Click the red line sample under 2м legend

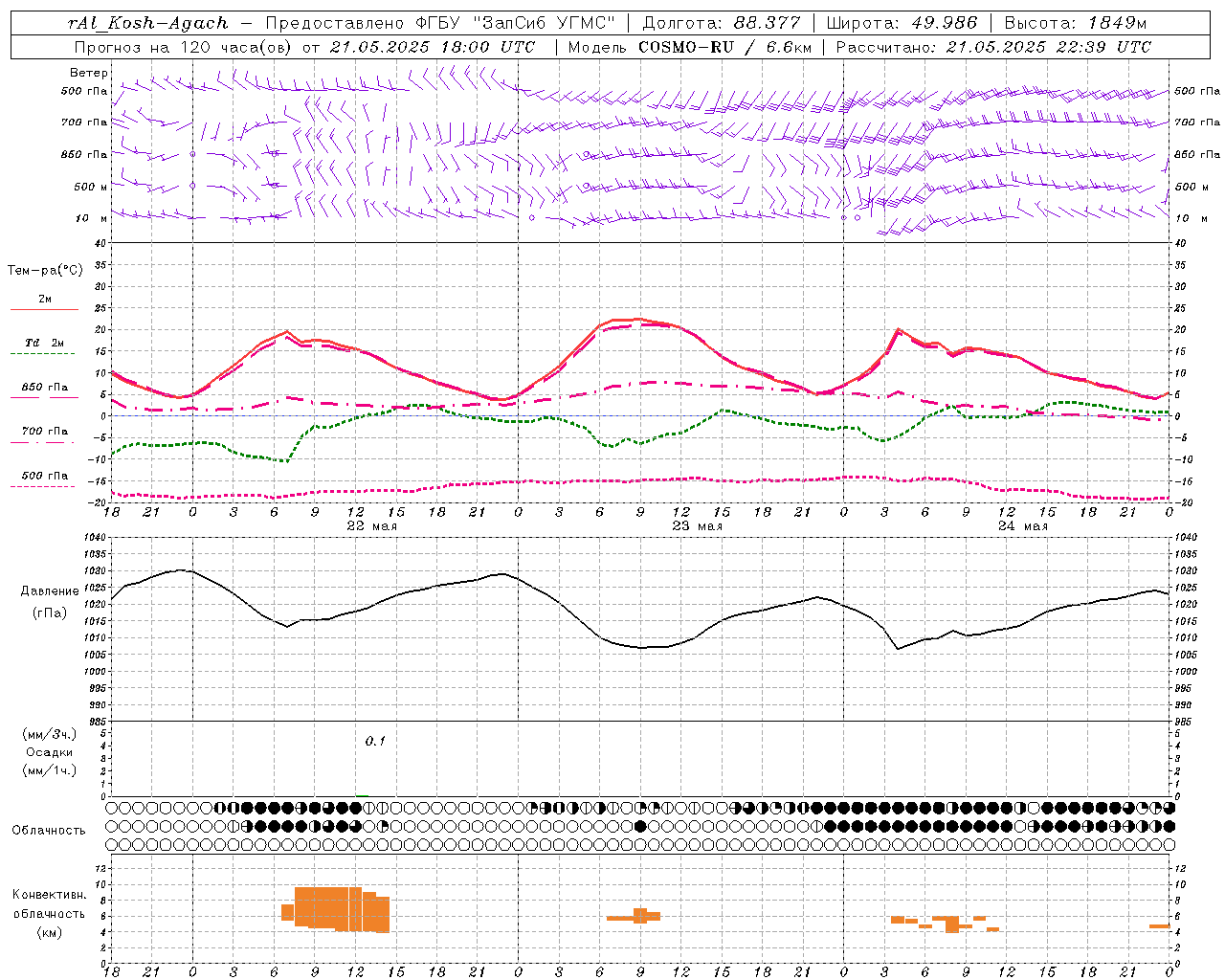tap(44, 310)
